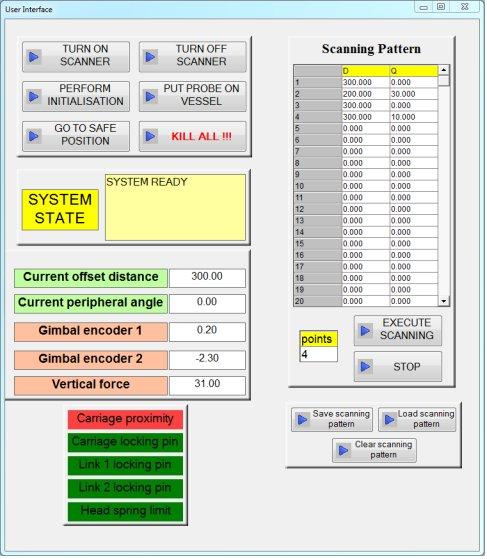This screenshot has height=559, width=487.
Task: Click the blue arrow icon on STOP
Action: (365, 366)
